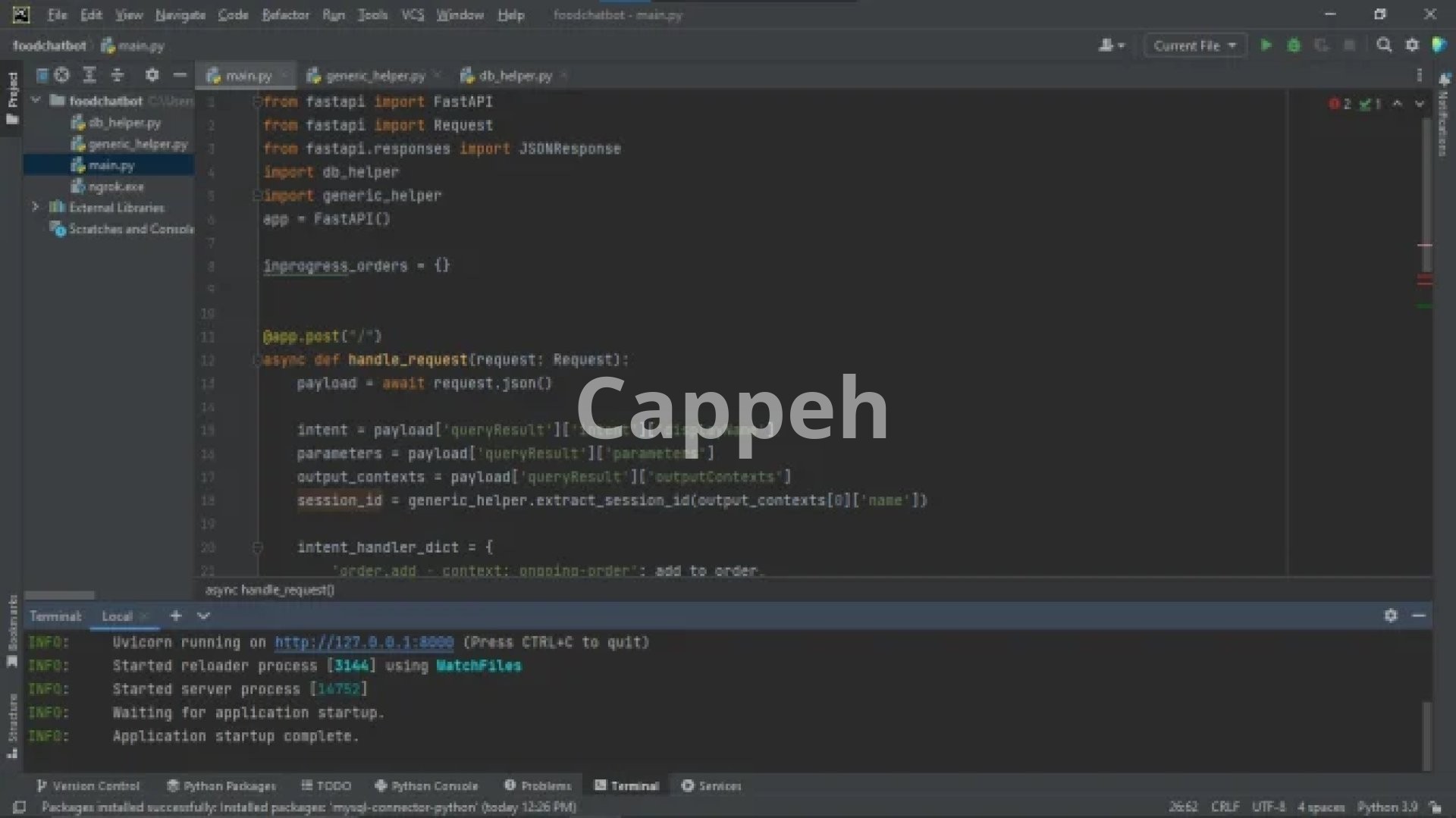Collapse the foodchatbot project folder
Screen dimensions: 1456x818
(35, 100)
